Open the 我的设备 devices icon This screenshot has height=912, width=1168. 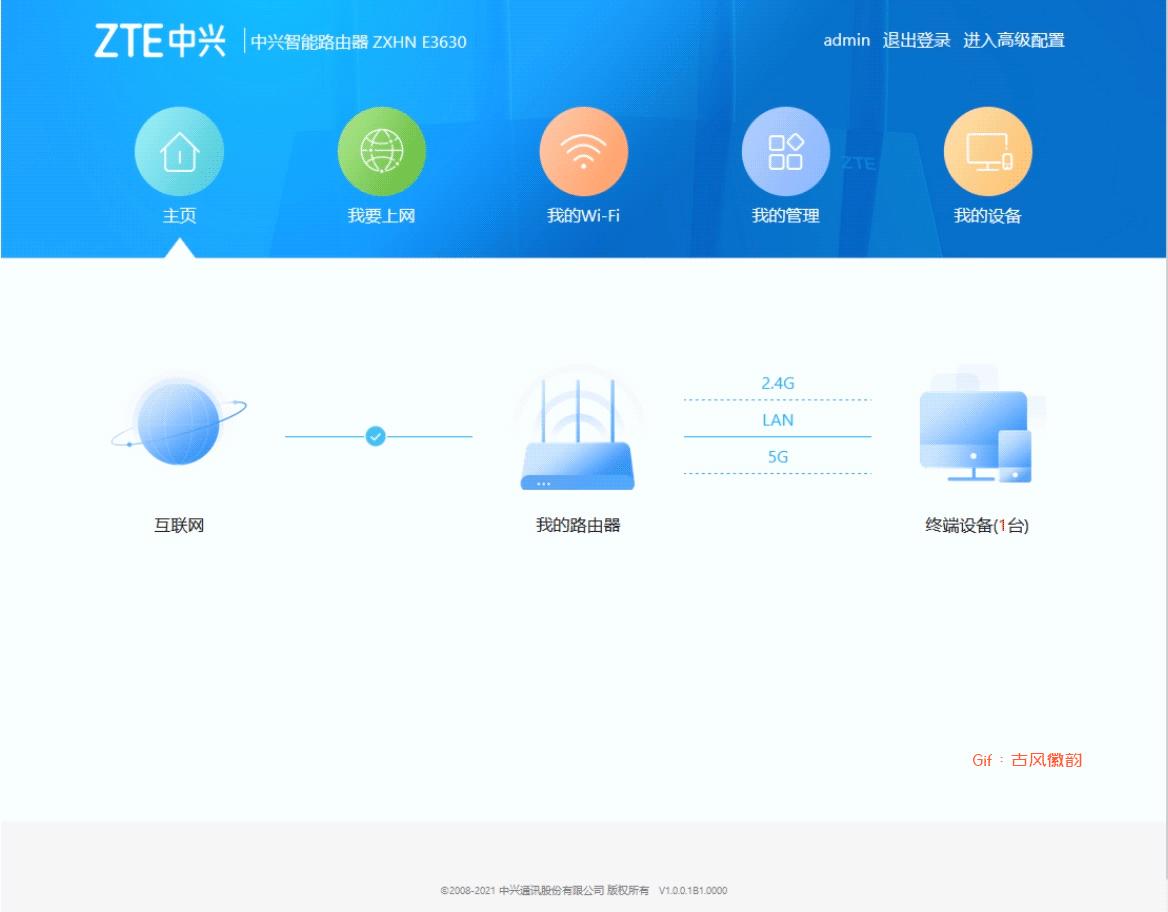(x=988, y=151)
